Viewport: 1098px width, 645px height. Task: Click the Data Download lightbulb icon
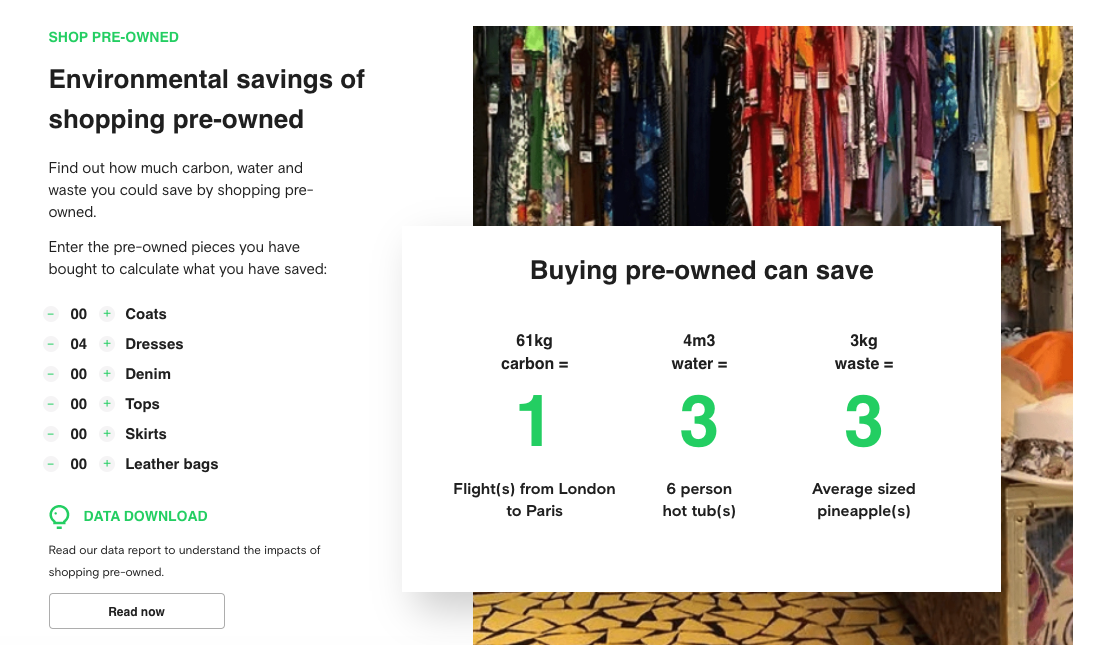click(x=59, y=516)
